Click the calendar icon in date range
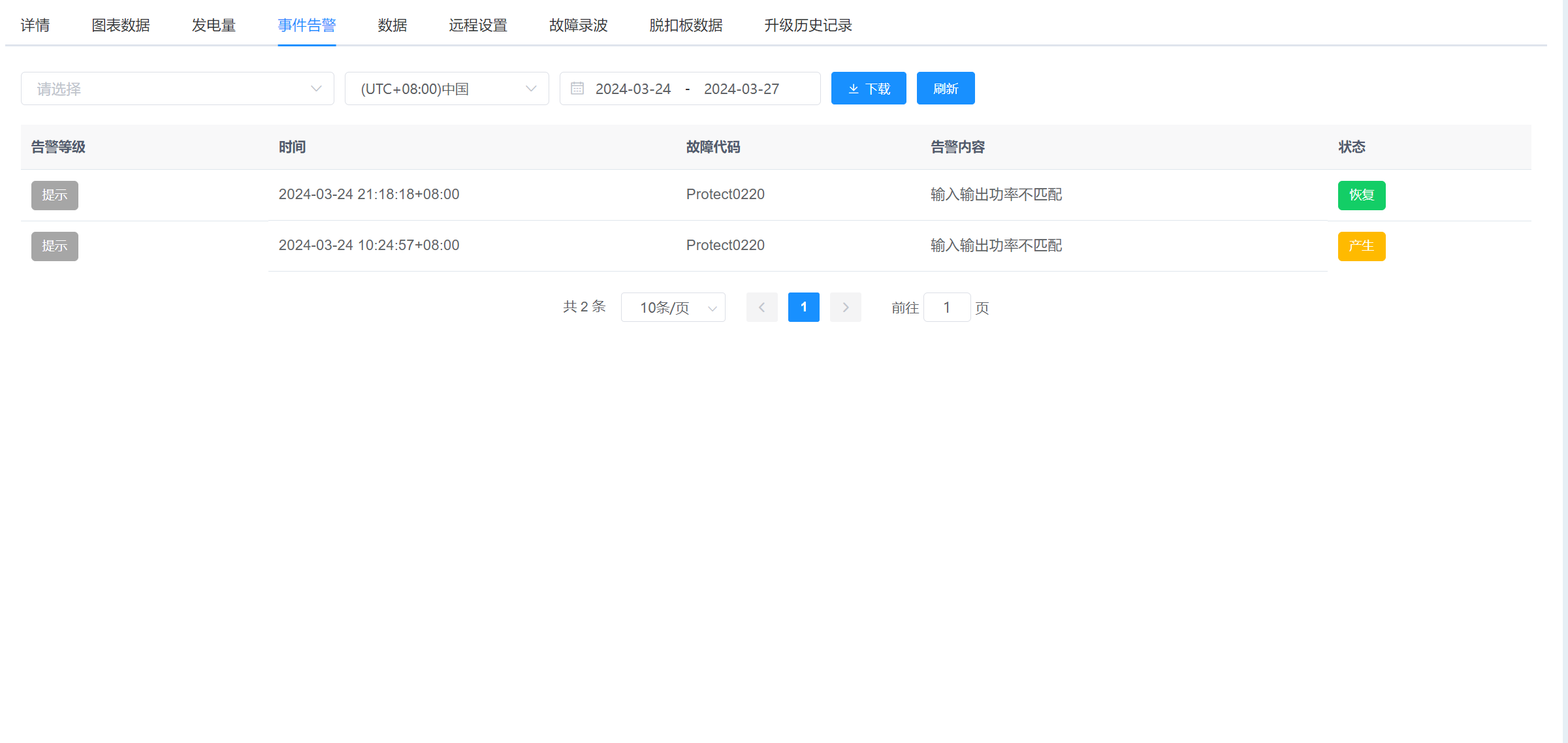The height and width of the screenshot is (743, 1568). coord(577,88)
